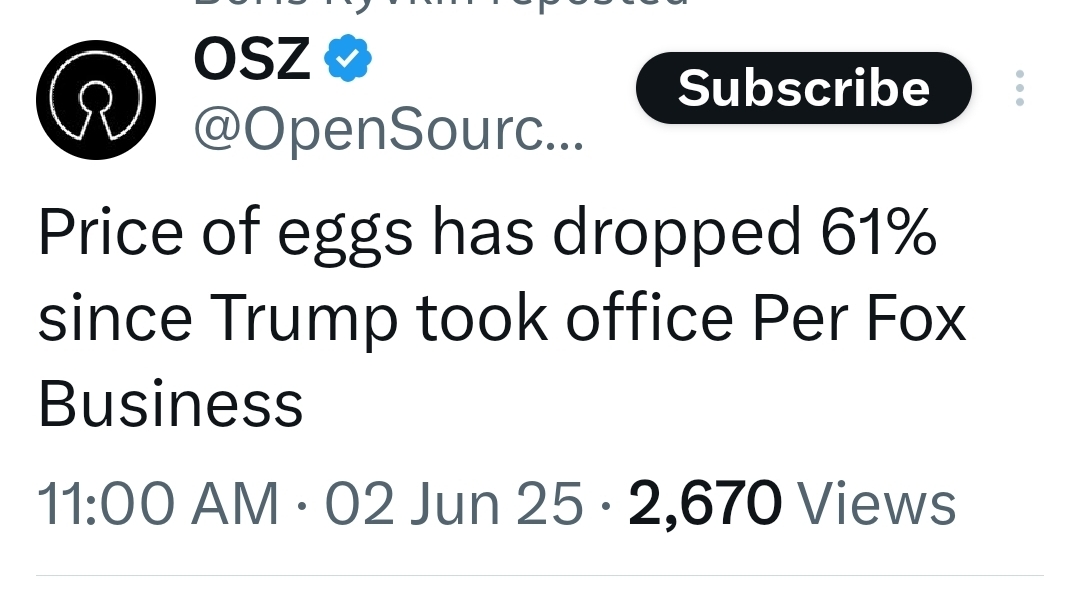Screen dimensions: 1080x589
Task: Click the 11:00 AM timestamp
Action: [x=158, y=504]
